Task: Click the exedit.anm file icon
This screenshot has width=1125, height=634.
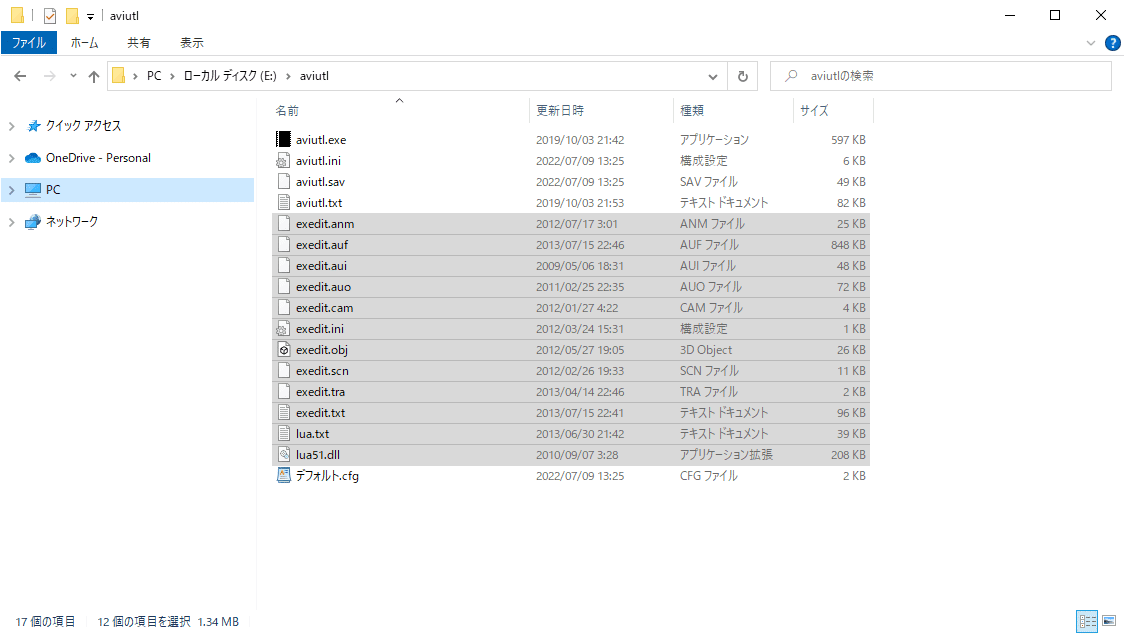Action: click(283, 224)
